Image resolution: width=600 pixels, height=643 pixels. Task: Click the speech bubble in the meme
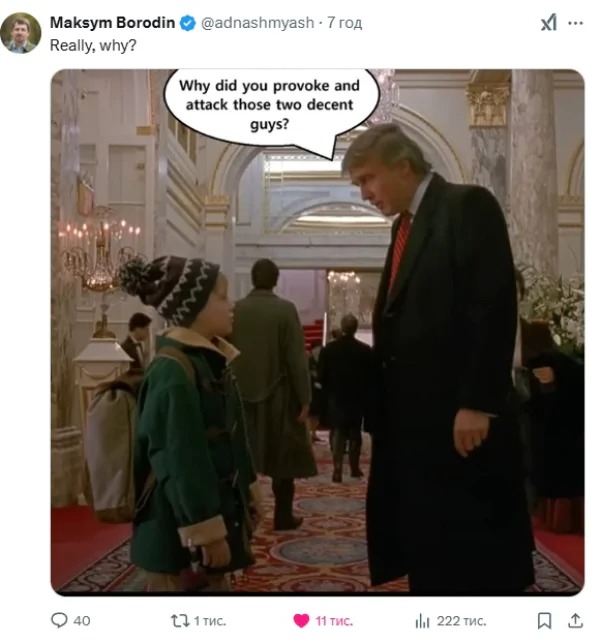click(270, 107)
